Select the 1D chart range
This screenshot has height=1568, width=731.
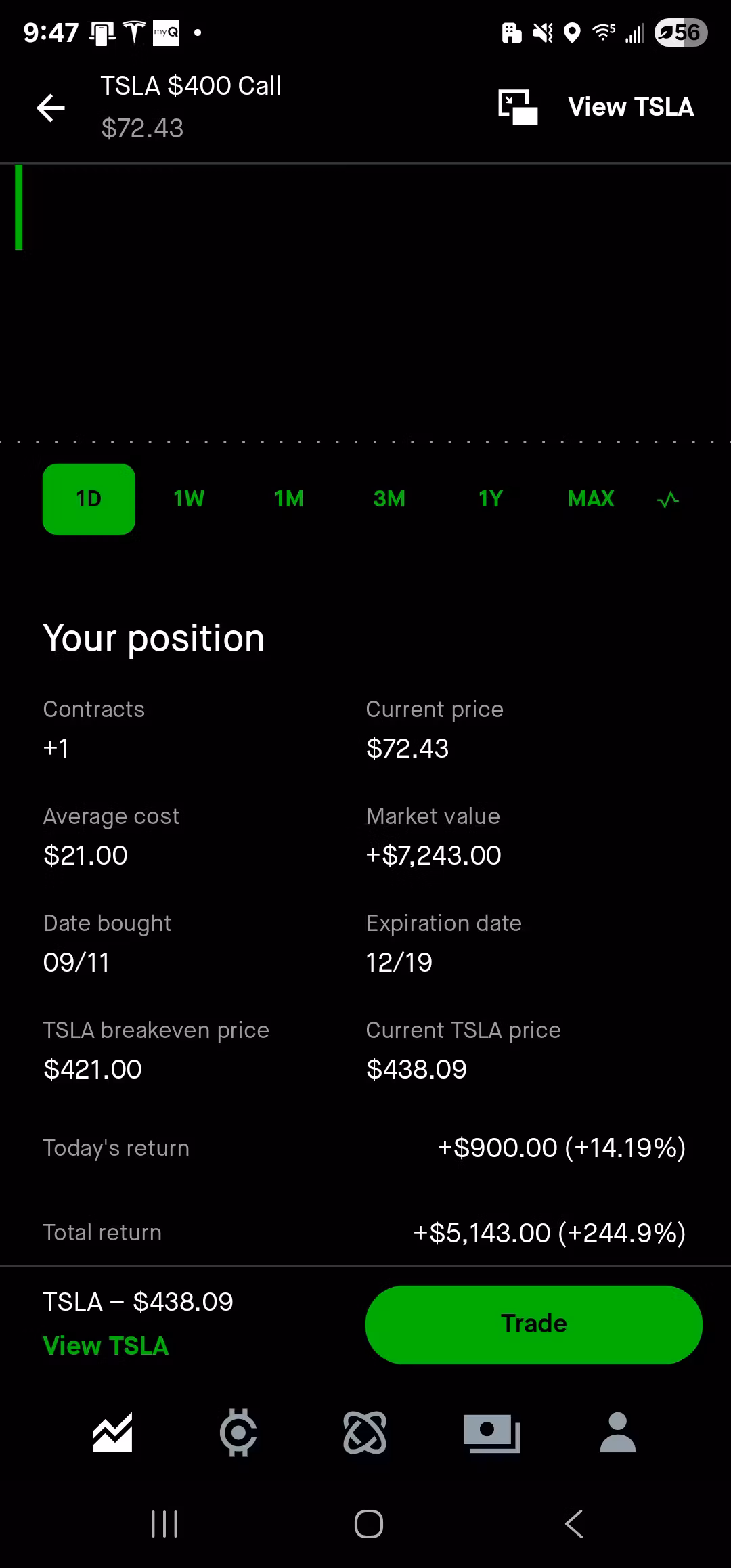(89, 500)
